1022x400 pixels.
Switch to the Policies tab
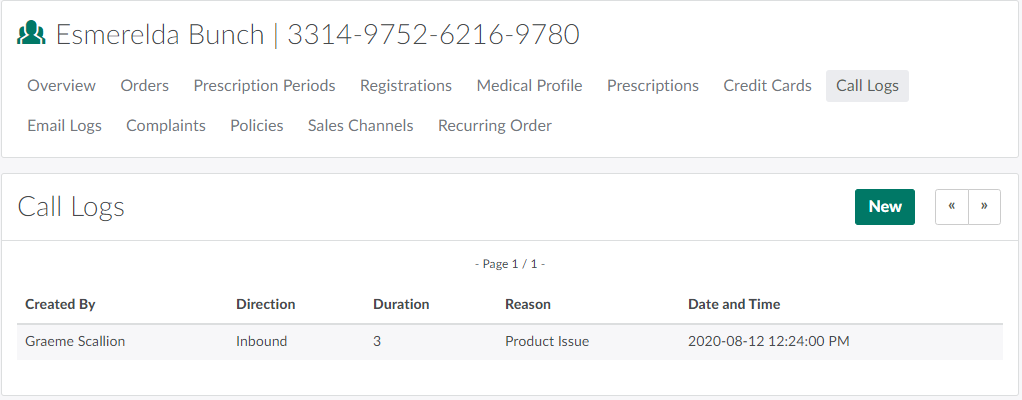coord(257,126)
